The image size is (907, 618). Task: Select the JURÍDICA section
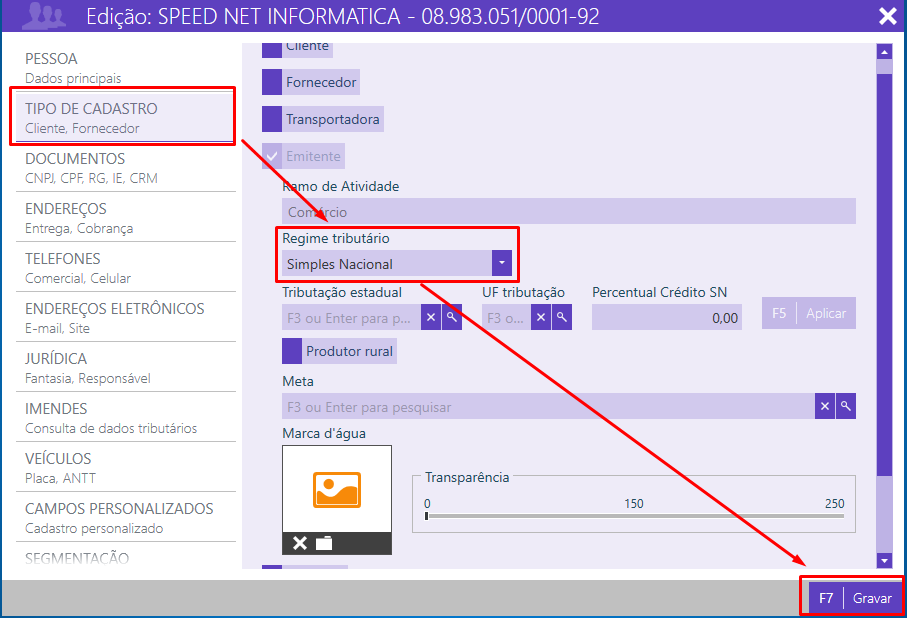[x=126, y=367]
